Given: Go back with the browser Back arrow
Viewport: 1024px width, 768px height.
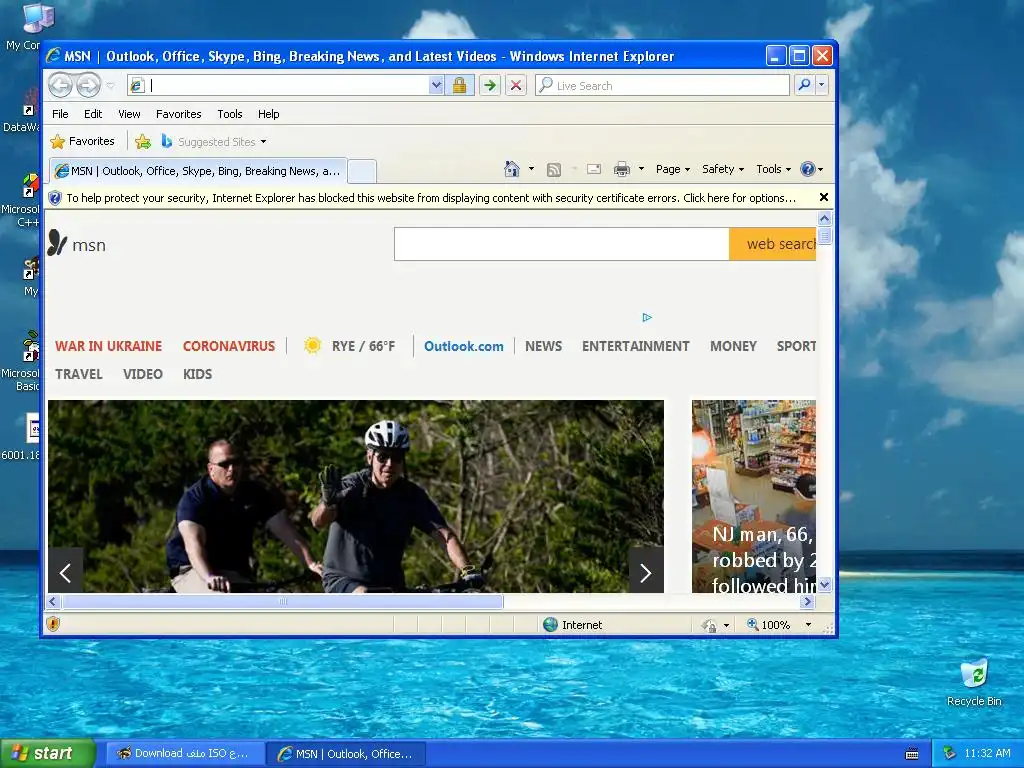Looking at the screenshot, I should [61, 86].
